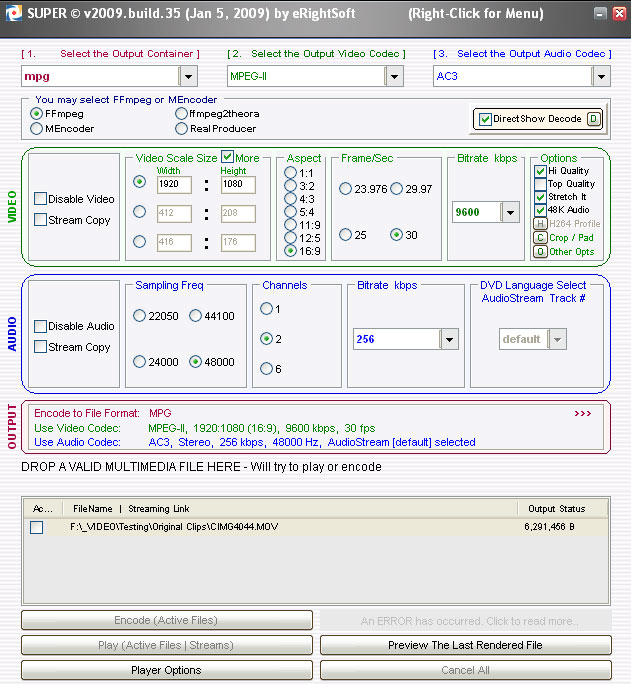Select Real Producer encoder
Screen dimensions: 631x685
[x=181, y=128]
